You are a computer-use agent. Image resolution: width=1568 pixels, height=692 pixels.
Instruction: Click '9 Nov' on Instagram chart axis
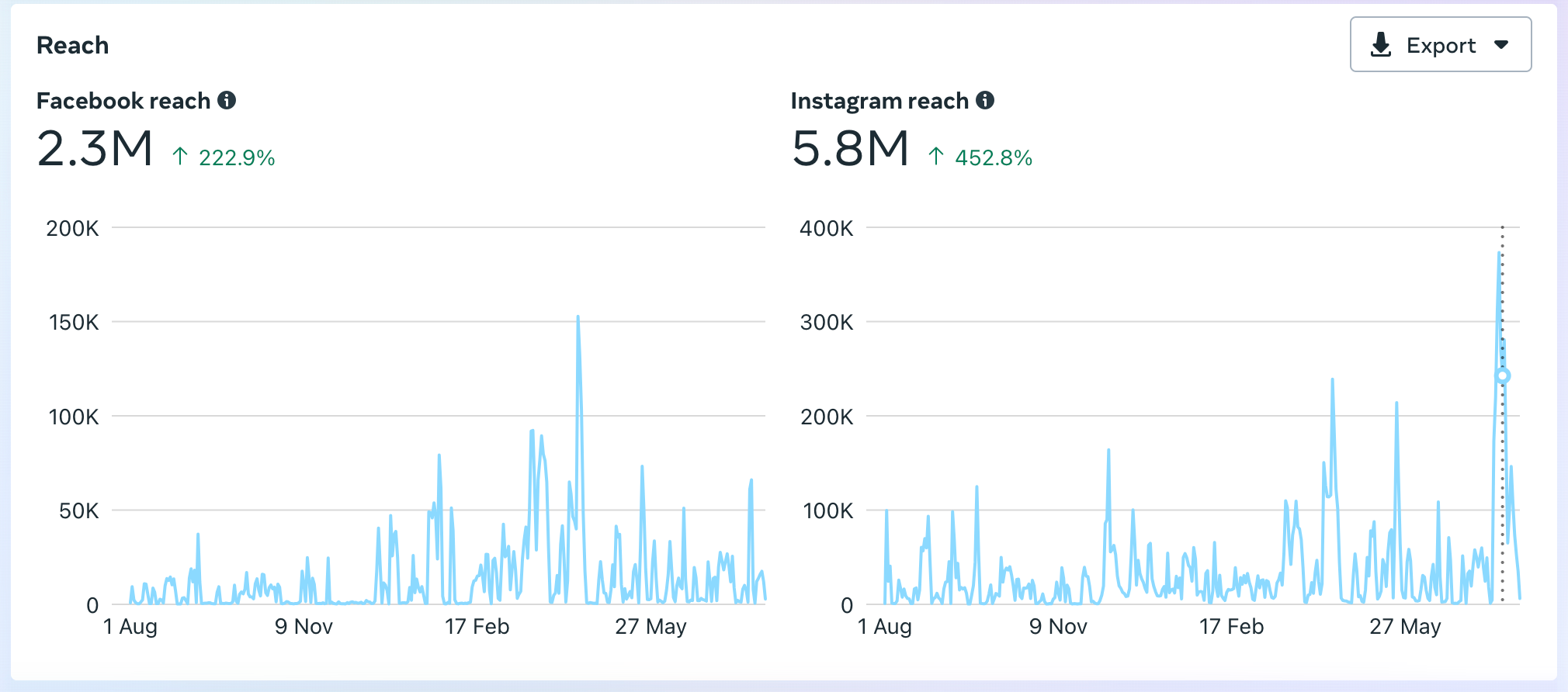click(1058, 627)
